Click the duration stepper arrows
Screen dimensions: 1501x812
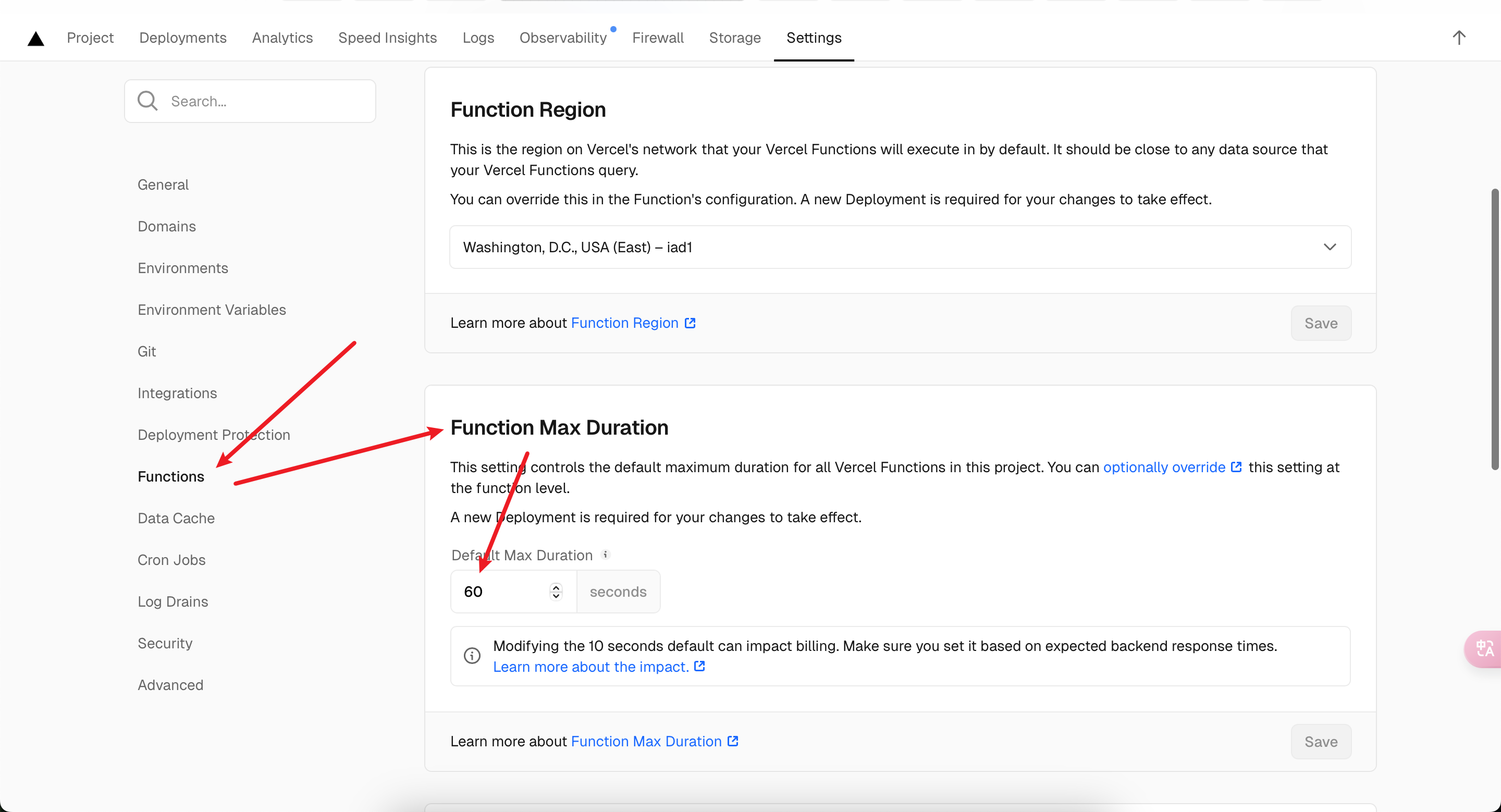[x=556, y=591]
